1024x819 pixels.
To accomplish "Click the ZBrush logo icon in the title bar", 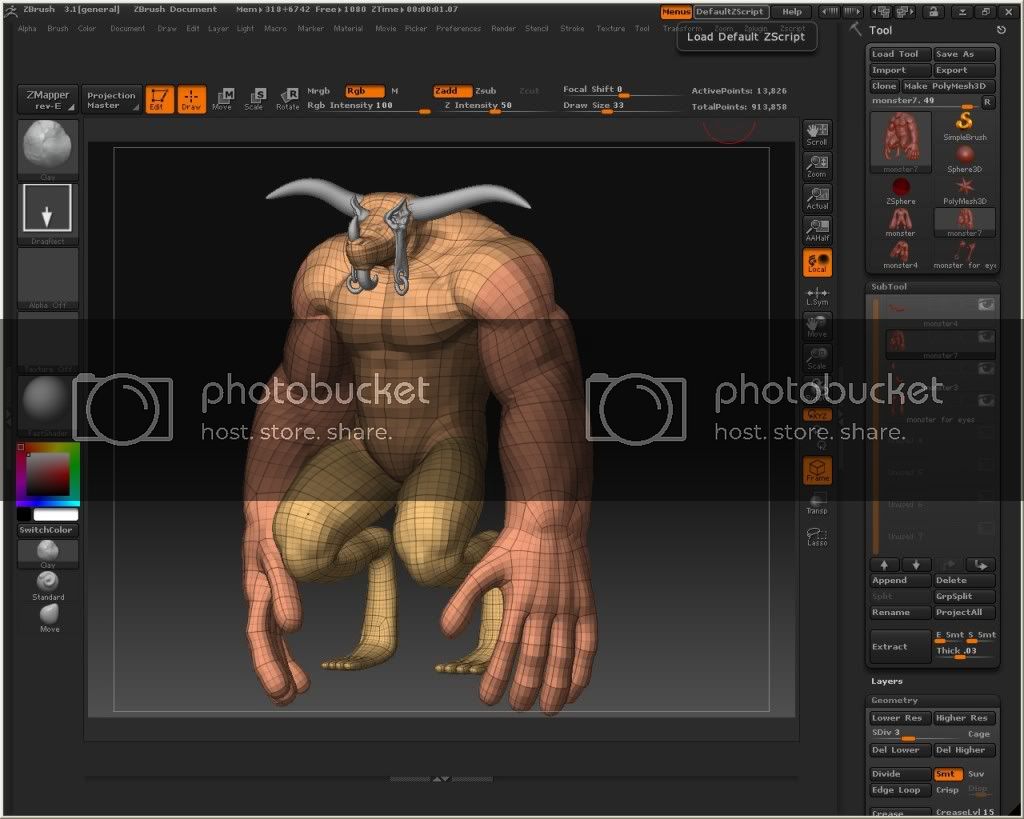I will tap(11, 10).
